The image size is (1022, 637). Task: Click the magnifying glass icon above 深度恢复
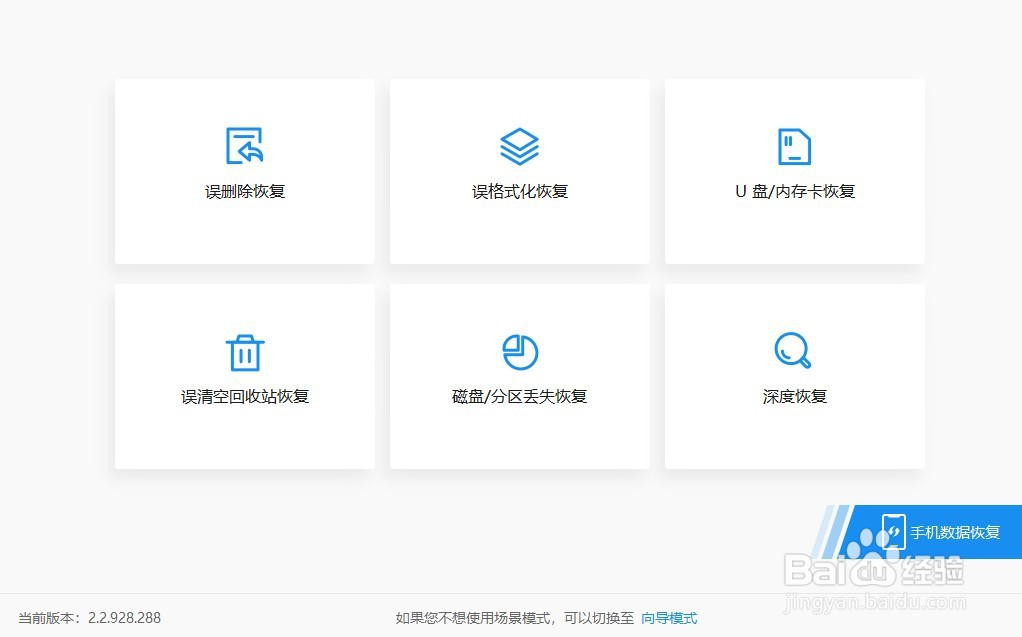coord(793,351)
